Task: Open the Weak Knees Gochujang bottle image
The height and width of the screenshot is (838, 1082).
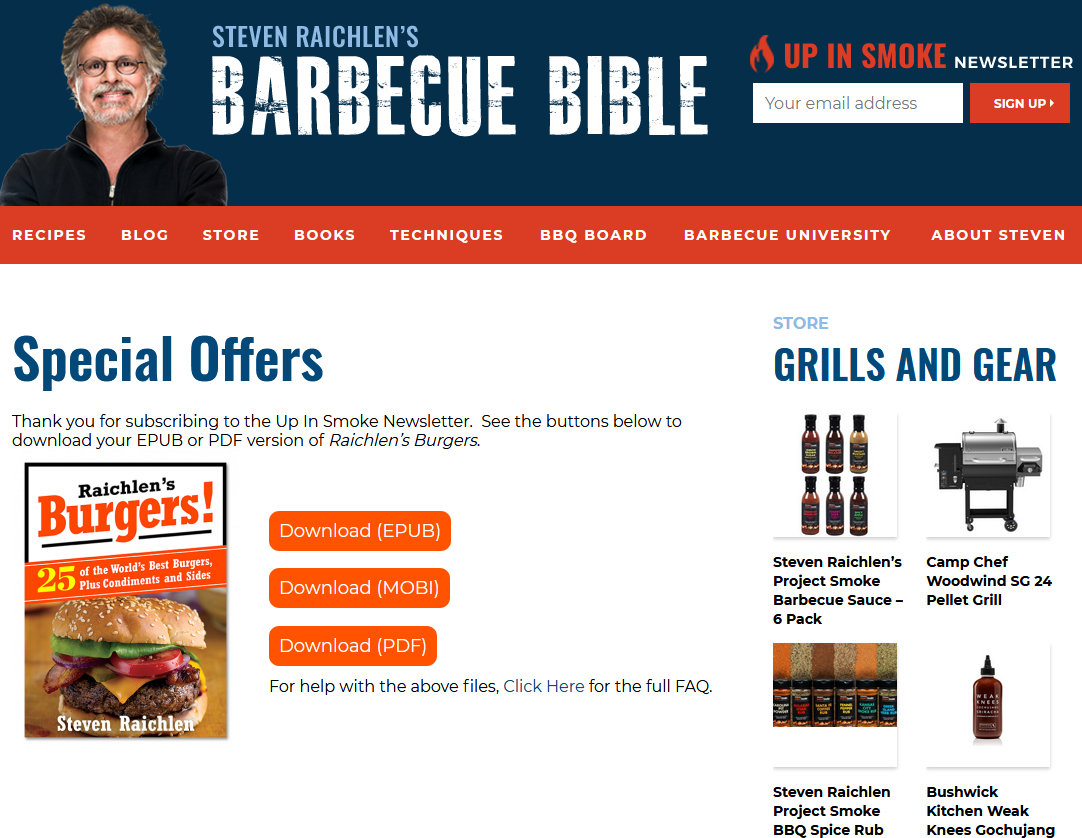Action: [x=988, y=705]
